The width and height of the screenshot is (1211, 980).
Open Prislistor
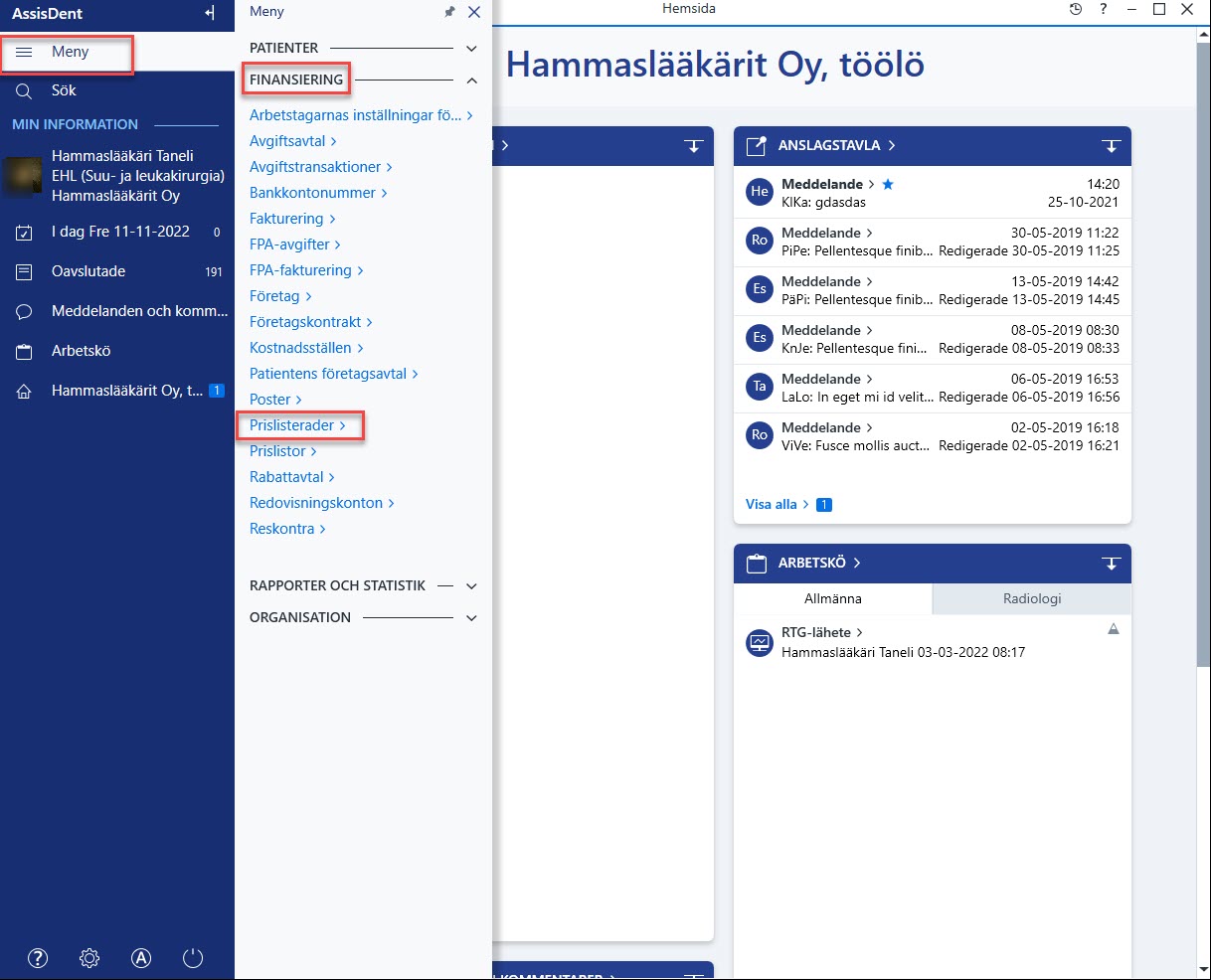coord(282,451)
